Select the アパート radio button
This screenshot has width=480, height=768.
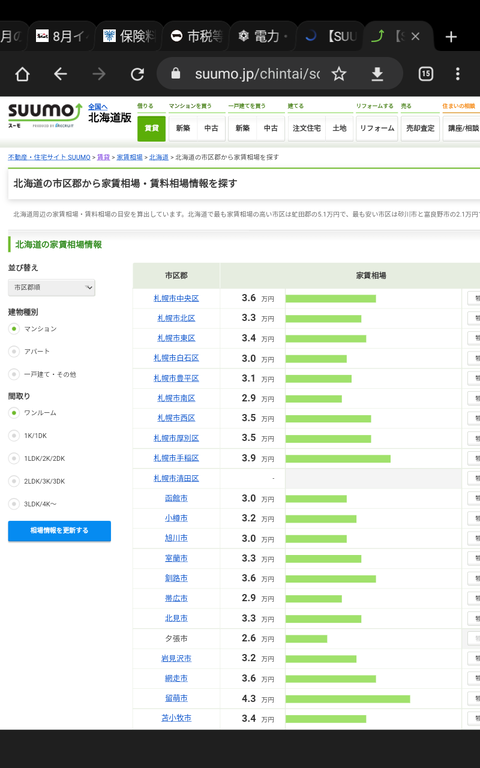pyautogui.click(x=14, y=351)
